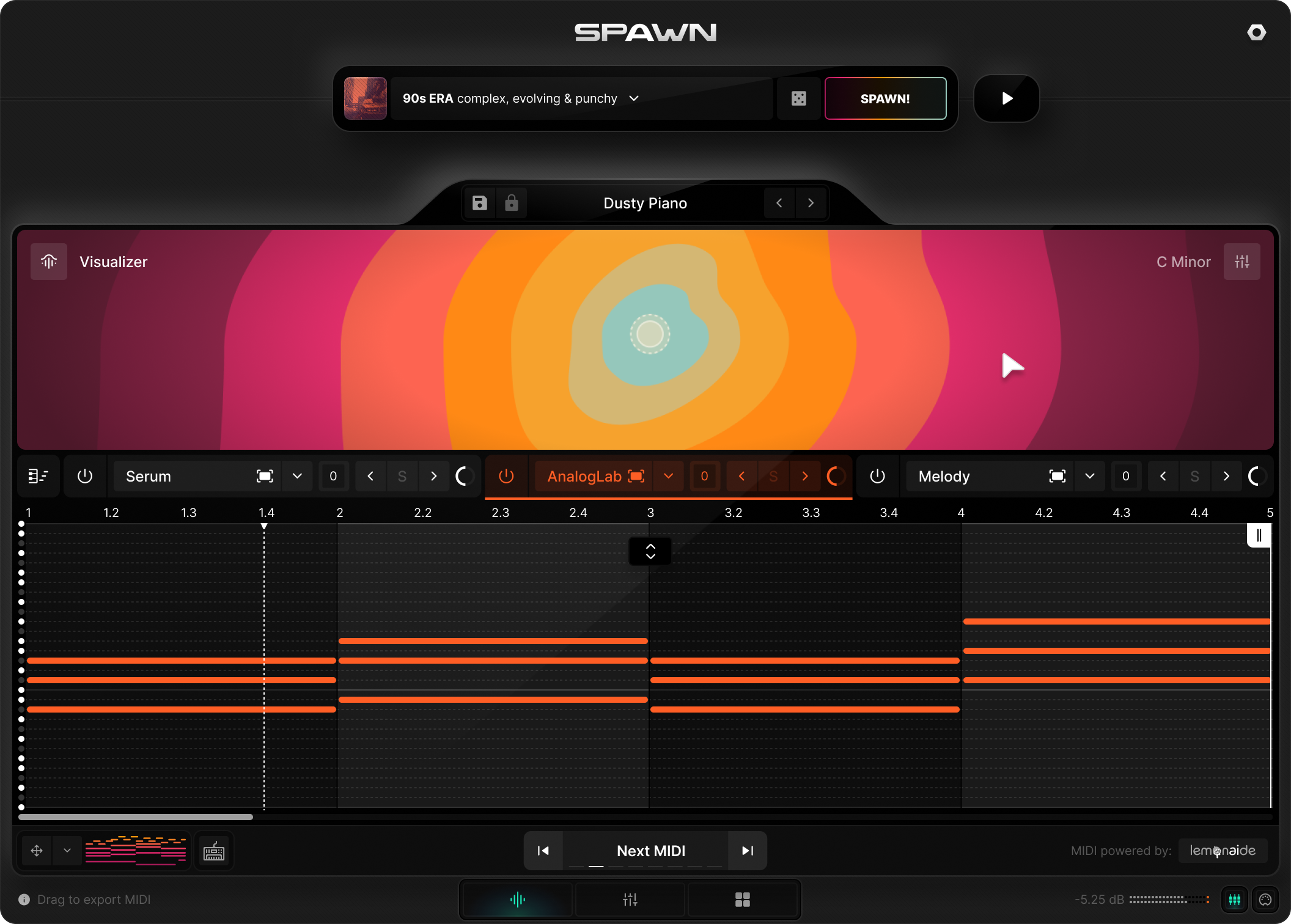Toggle the teal meter button
1291x924 pixels.
1235,900
